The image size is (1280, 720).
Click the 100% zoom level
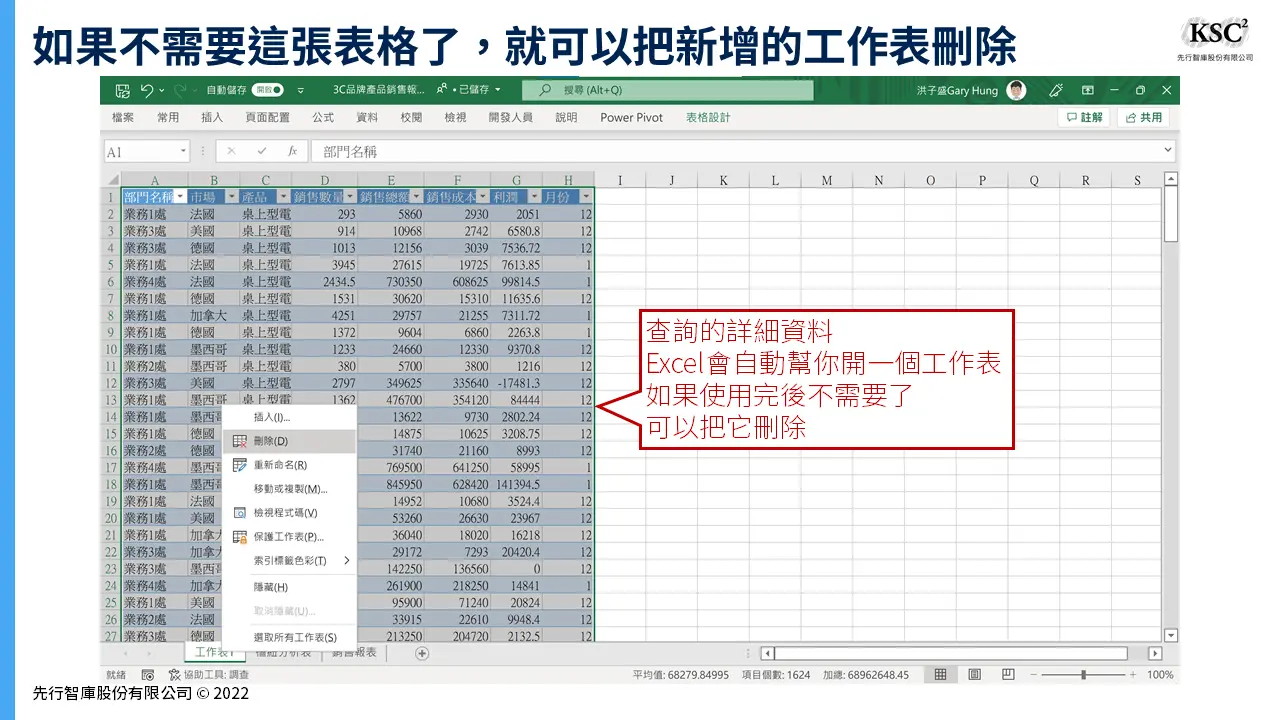(x=1160, y=675)
